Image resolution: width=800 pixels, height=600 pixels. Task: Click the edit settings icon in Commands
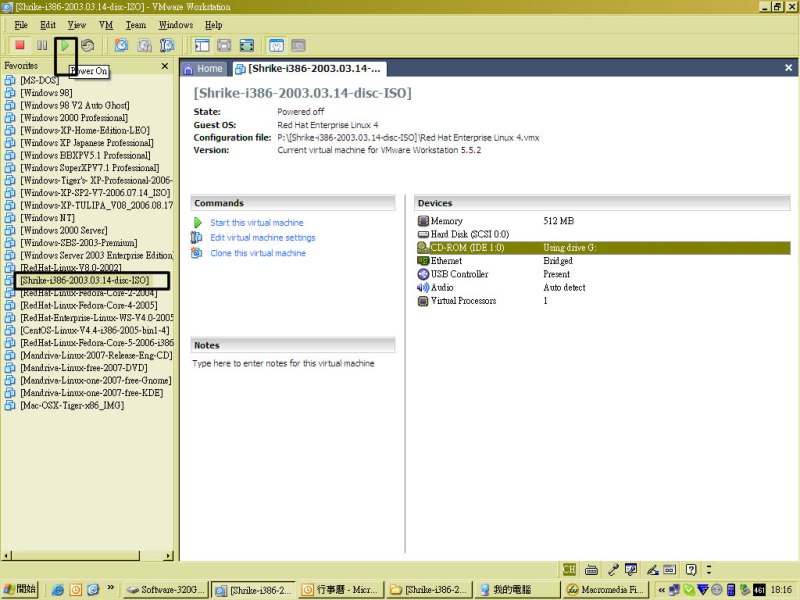196,238
